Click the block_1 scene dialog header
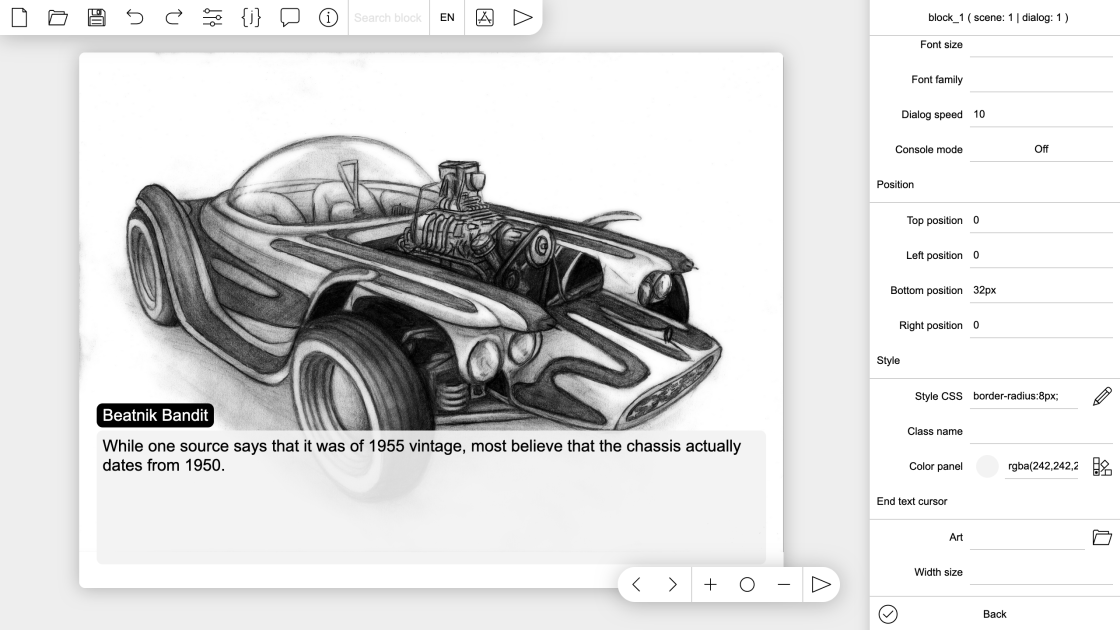The width and height of the screenshot is (1120, 630). (x=998, y=17)
